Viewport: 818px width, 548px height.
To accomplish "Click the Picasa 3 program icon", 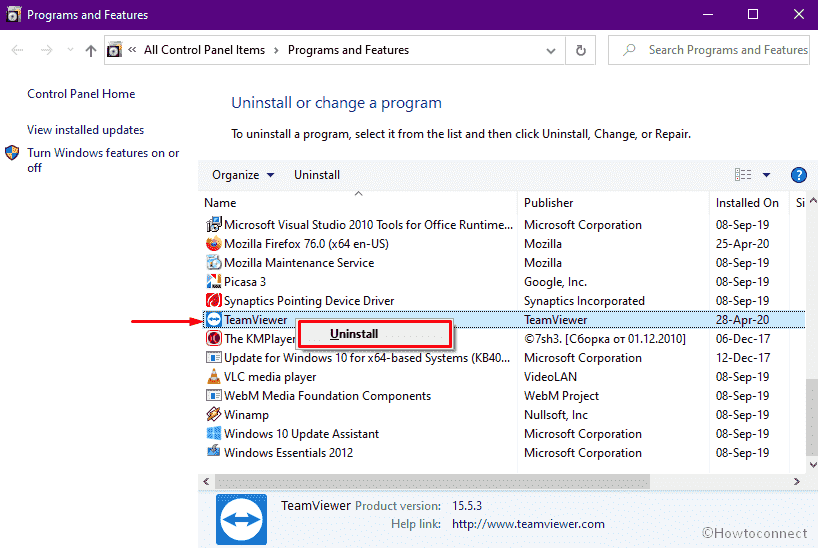I will click(213, 282).
